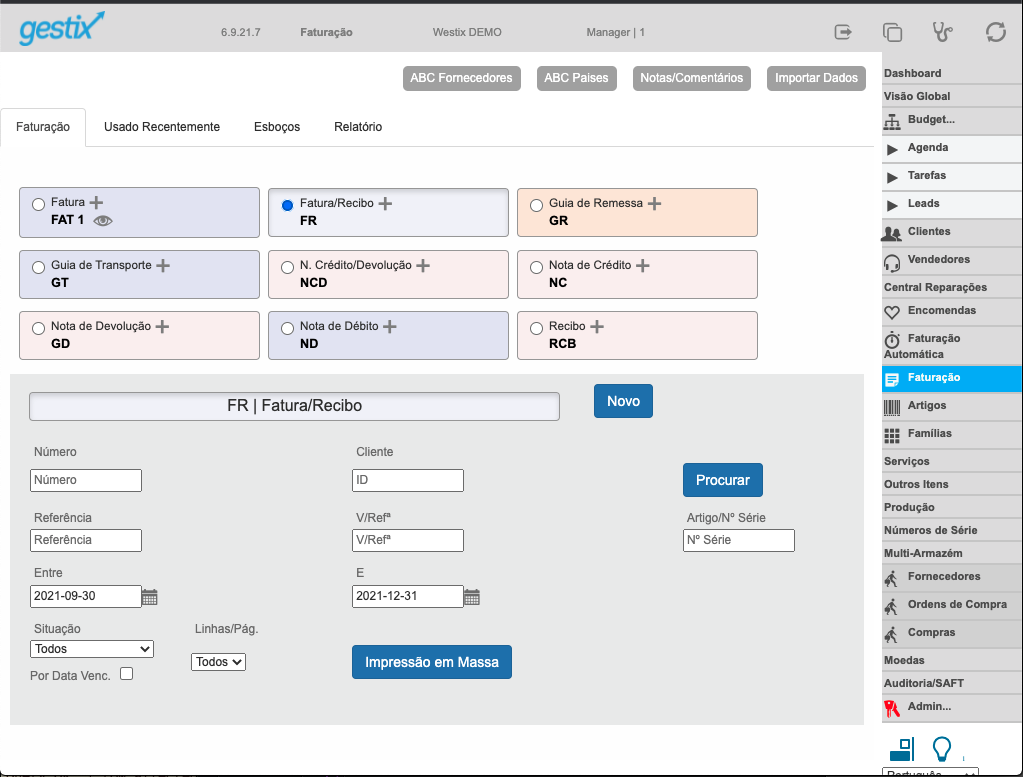1023x777 pixels.
Task: Select the Faturação tab
Action: 43,127
